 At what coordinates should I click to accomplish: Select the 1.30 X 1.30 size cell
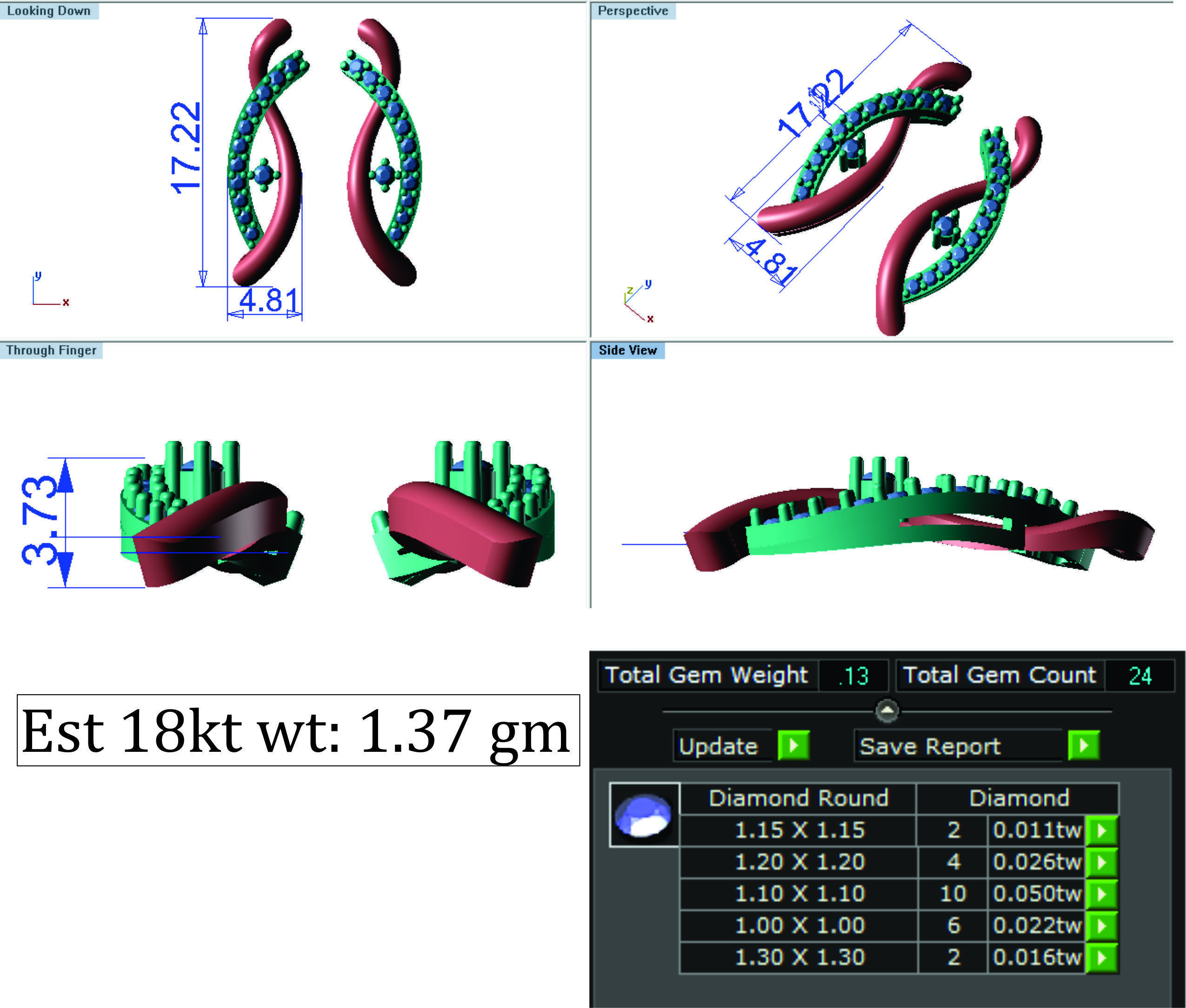coord(799,957)
